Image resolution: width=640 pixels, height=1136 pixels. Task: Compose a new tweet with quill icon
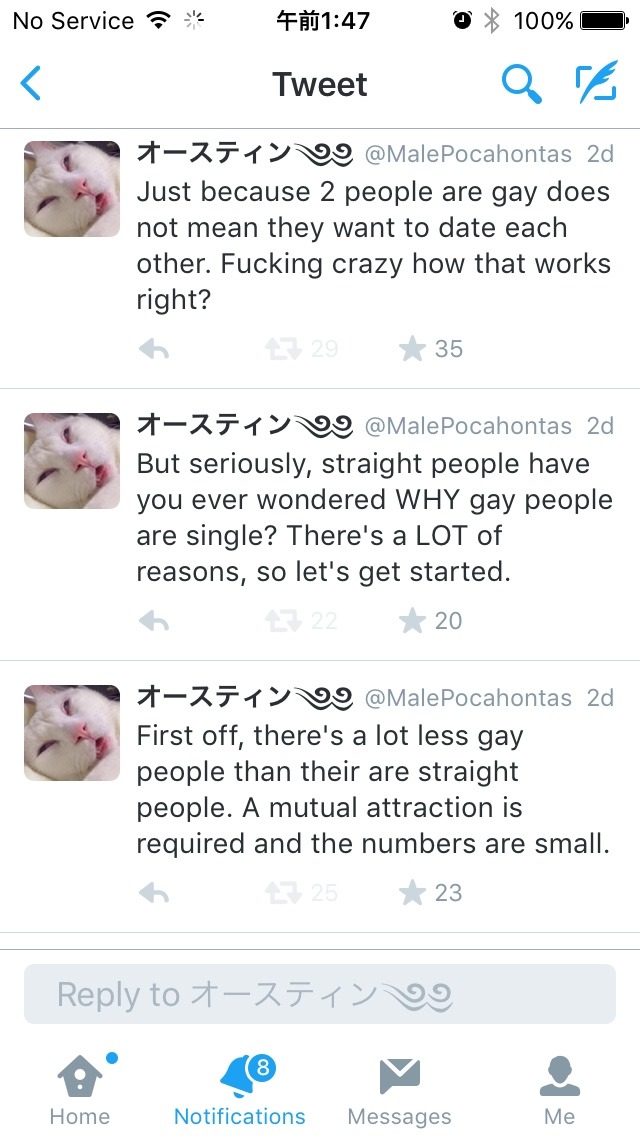click(x=596, y=85)
